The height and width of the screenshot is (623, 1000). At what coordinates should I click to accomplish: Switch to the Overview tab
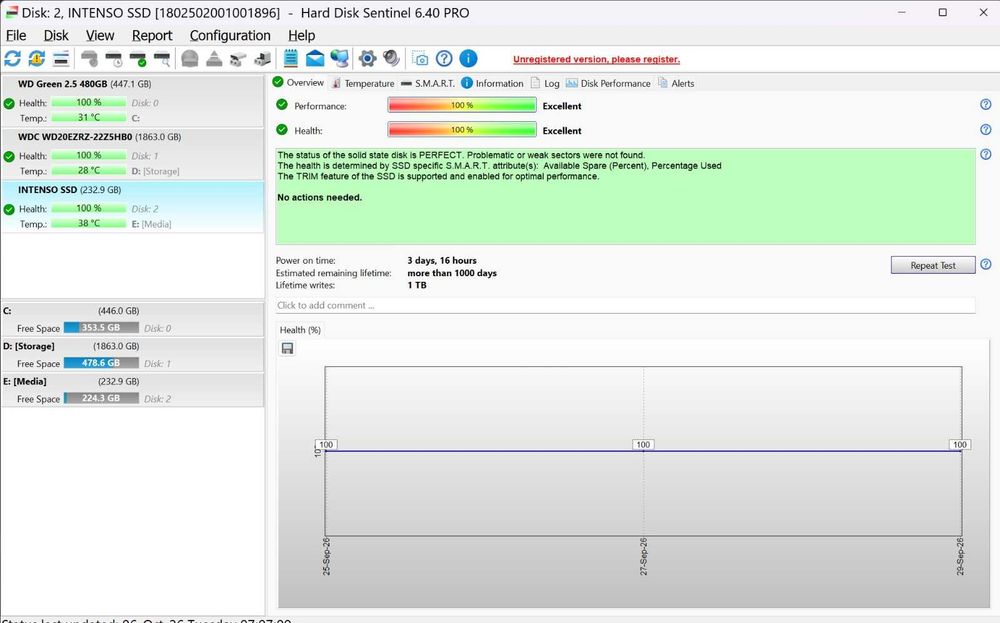point(298,83)
